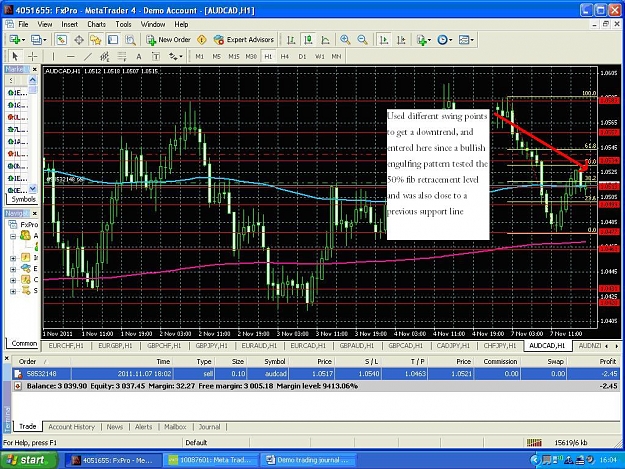Expand the Custom Indicators node in Navigator
The image size is (625, 469).
coord(13,281)
